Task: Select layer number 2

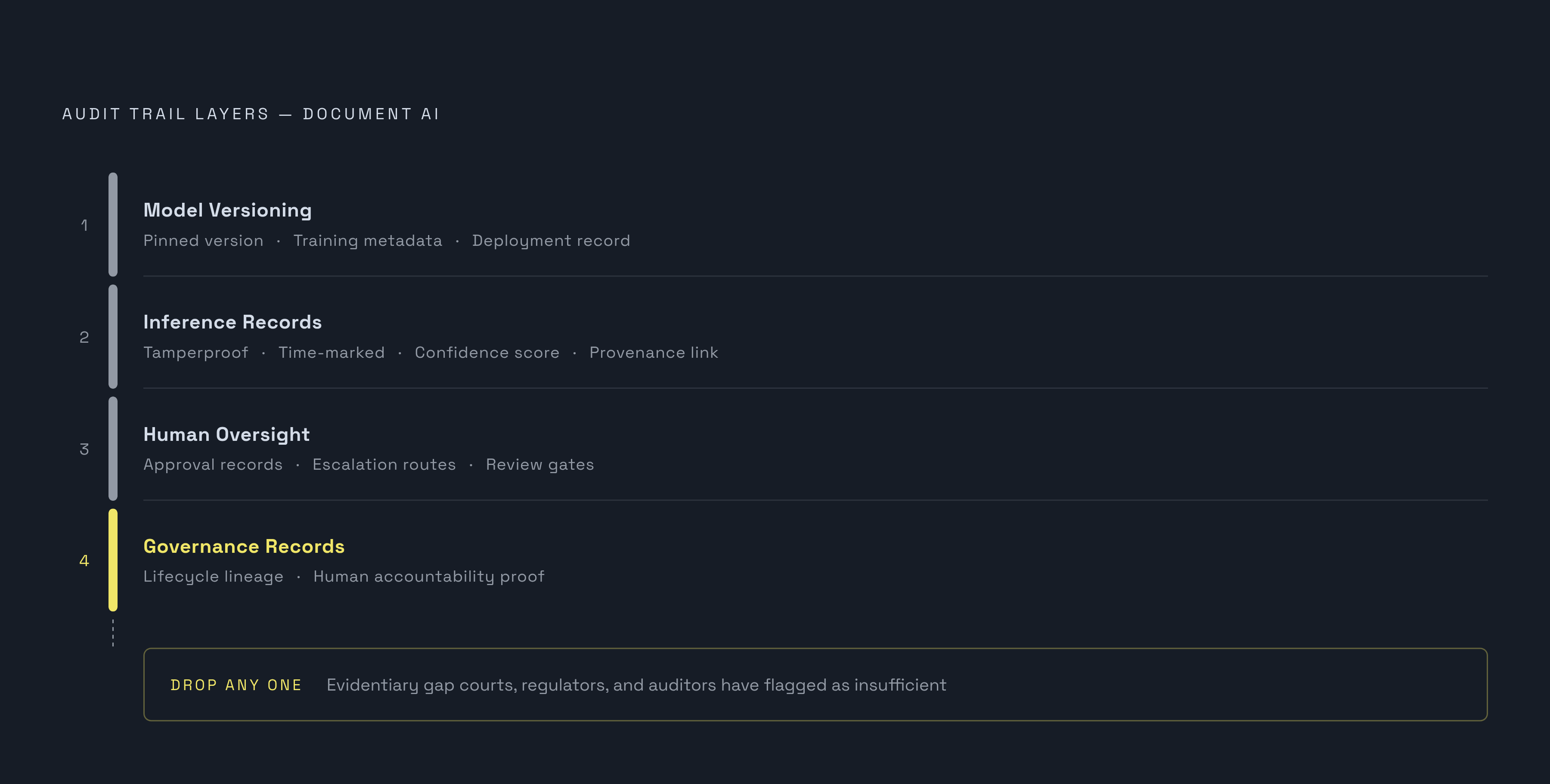Action: pyautogui.click(x=84, y=337)
